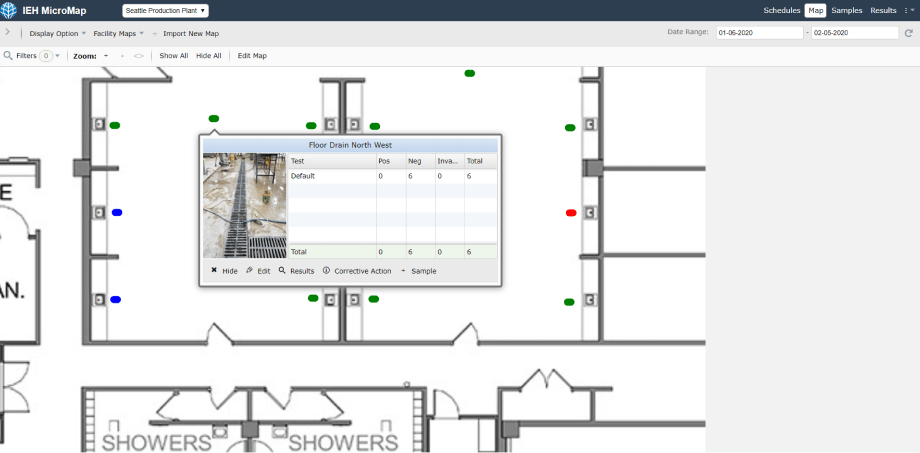The width and height of the screenshot is (920, 453).
Task: Click the red sample point marker
Action: [571, 213]
